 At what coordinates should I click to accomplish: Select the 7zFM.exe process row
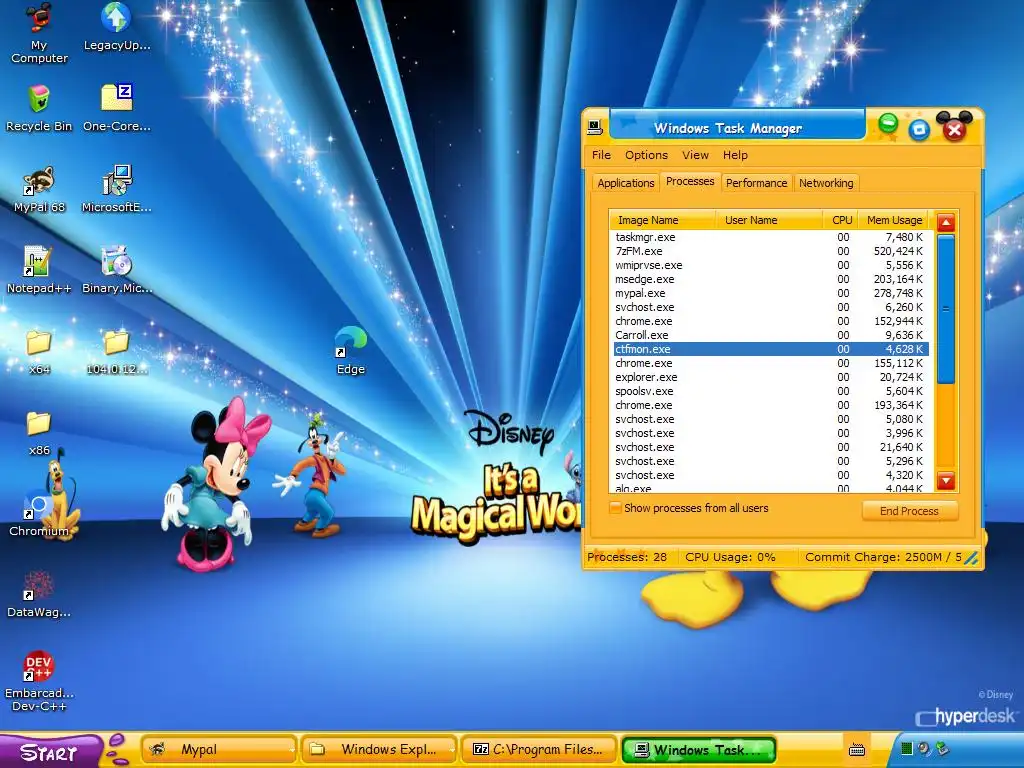pyautogui.click(x=771, y=251)
